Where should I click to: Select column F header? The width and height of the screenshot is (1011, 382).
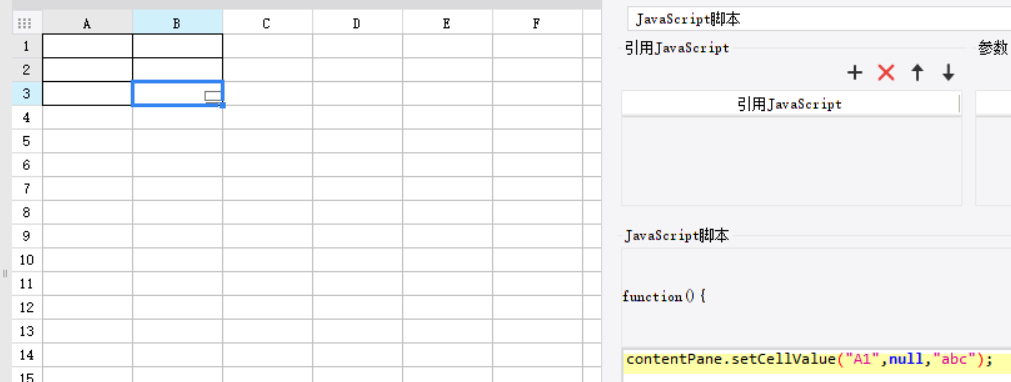pyautogui.click(x=537, y=24)
